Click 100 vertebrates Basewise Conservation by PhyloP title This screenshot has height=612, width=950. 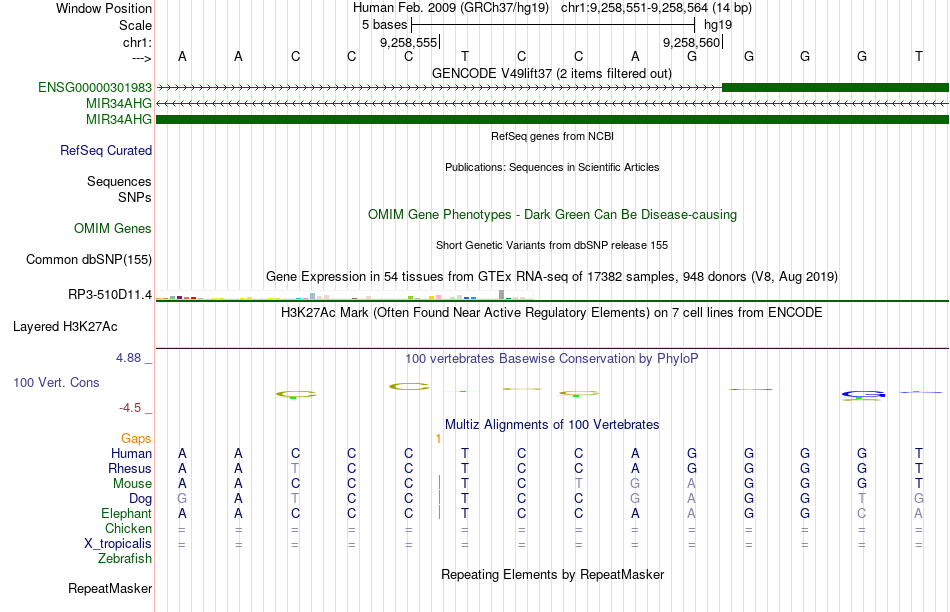(x=552, y=359)
